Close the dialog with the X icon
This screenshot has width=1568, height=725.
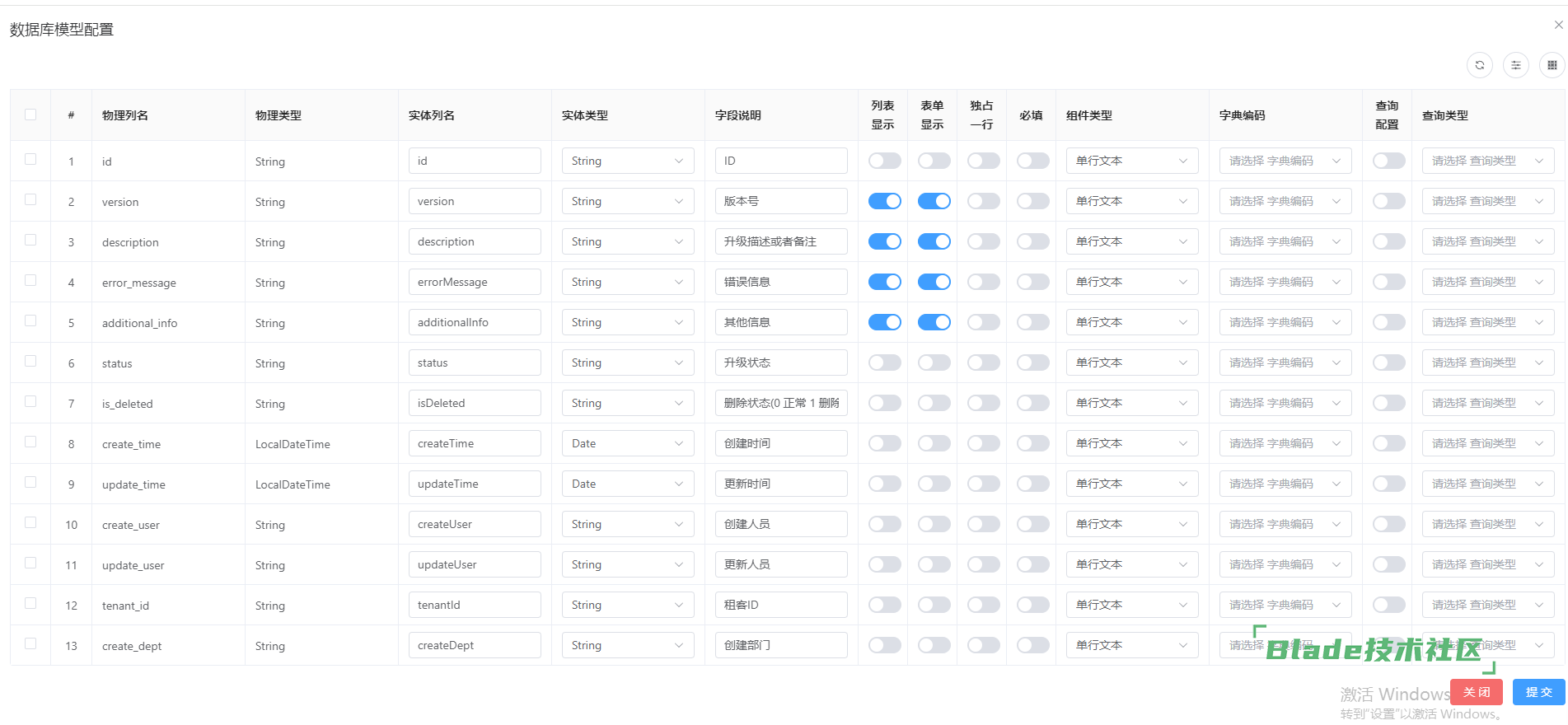[1558, 25]
